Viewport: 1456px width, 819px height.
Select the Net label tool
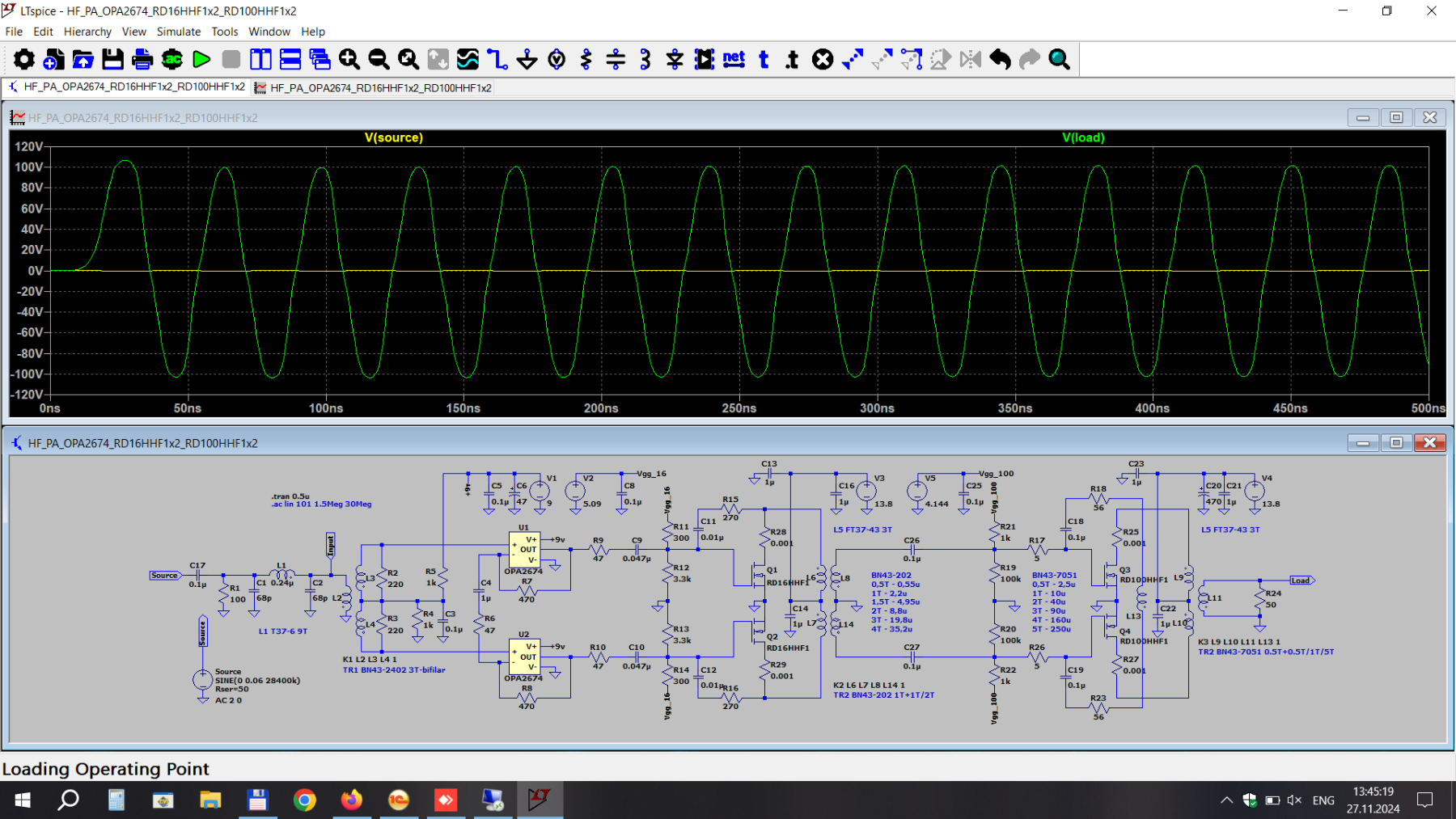coord(734,59)
